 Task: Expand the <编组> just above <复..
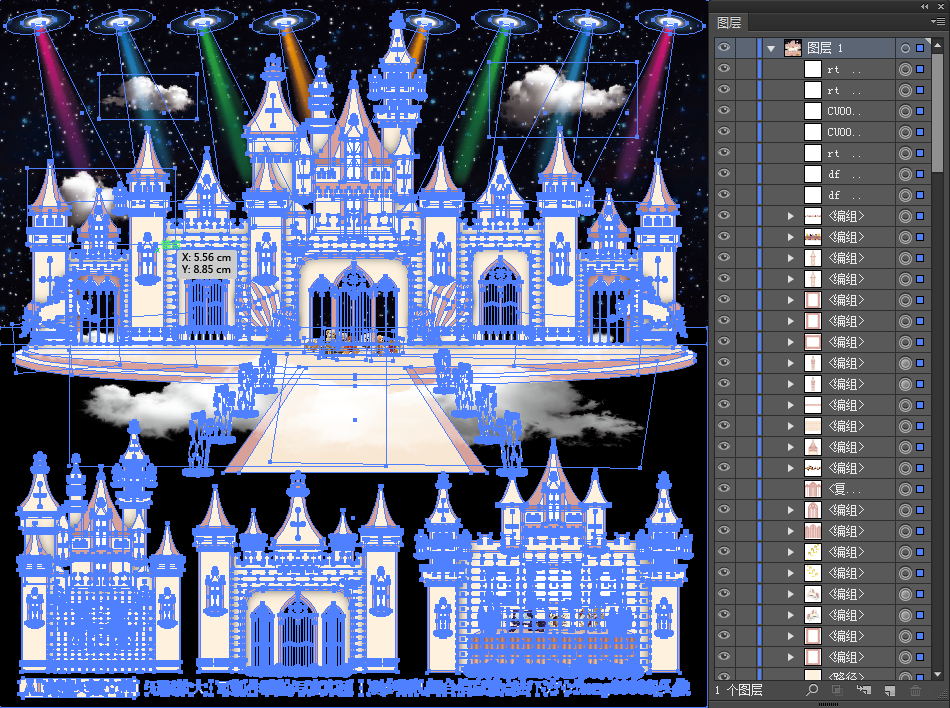coord(791,468)
